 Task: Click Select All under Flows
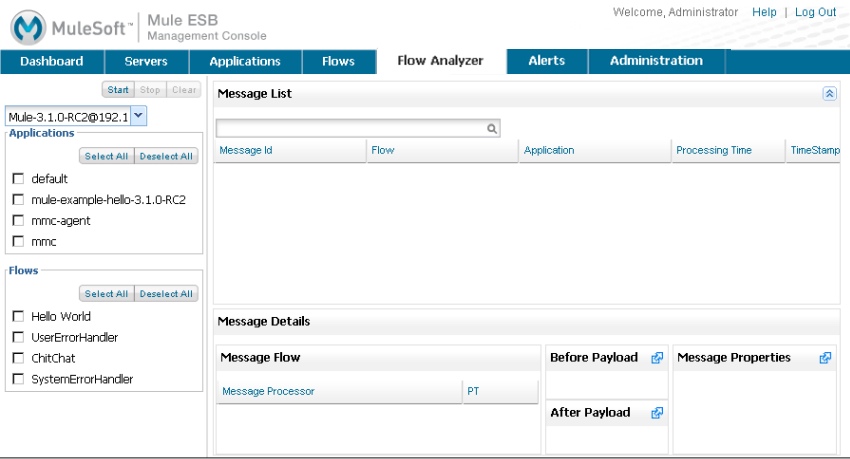106,294
